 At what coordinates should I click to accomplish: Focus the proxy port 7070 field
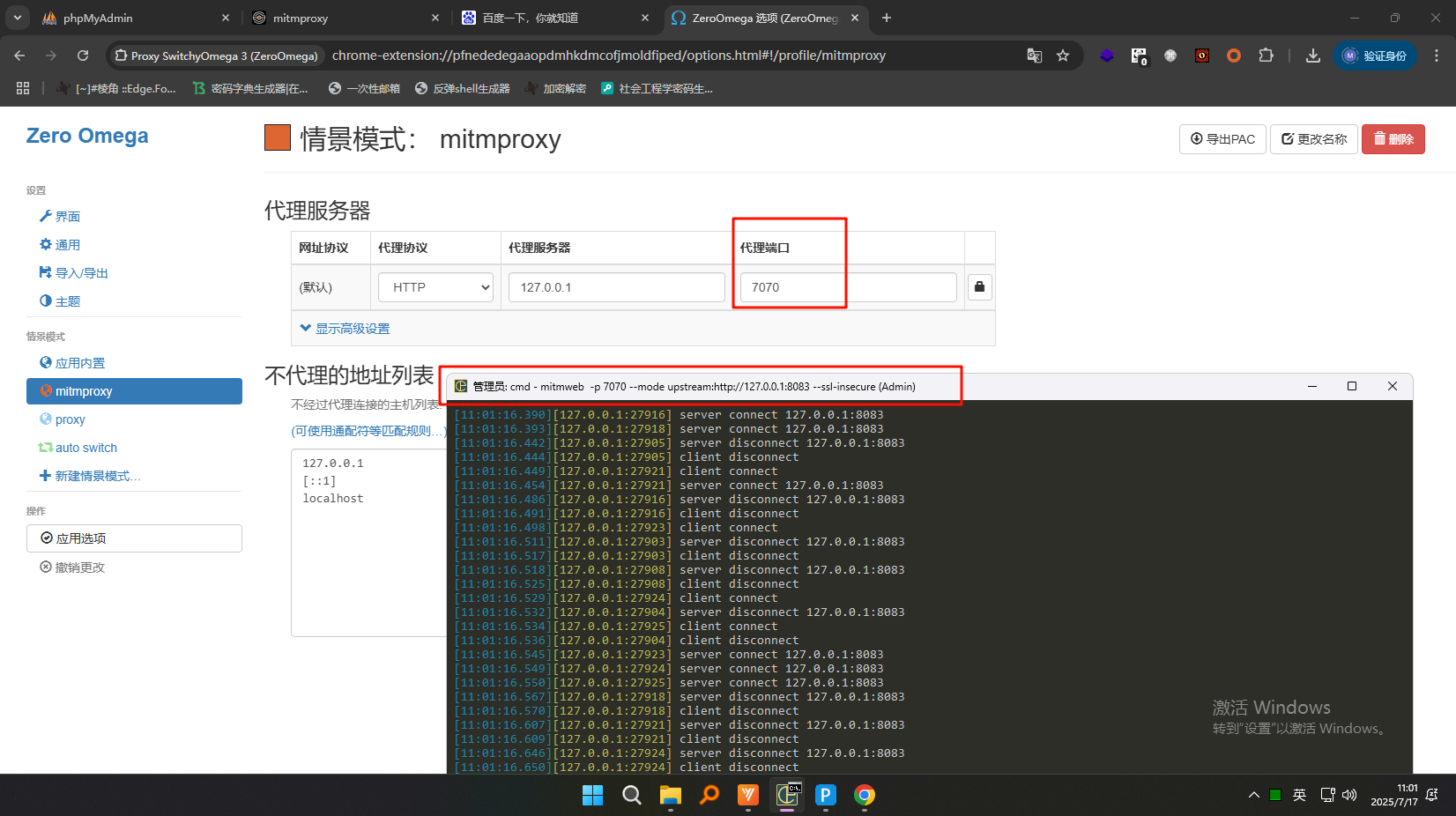(x=848, y=287)
